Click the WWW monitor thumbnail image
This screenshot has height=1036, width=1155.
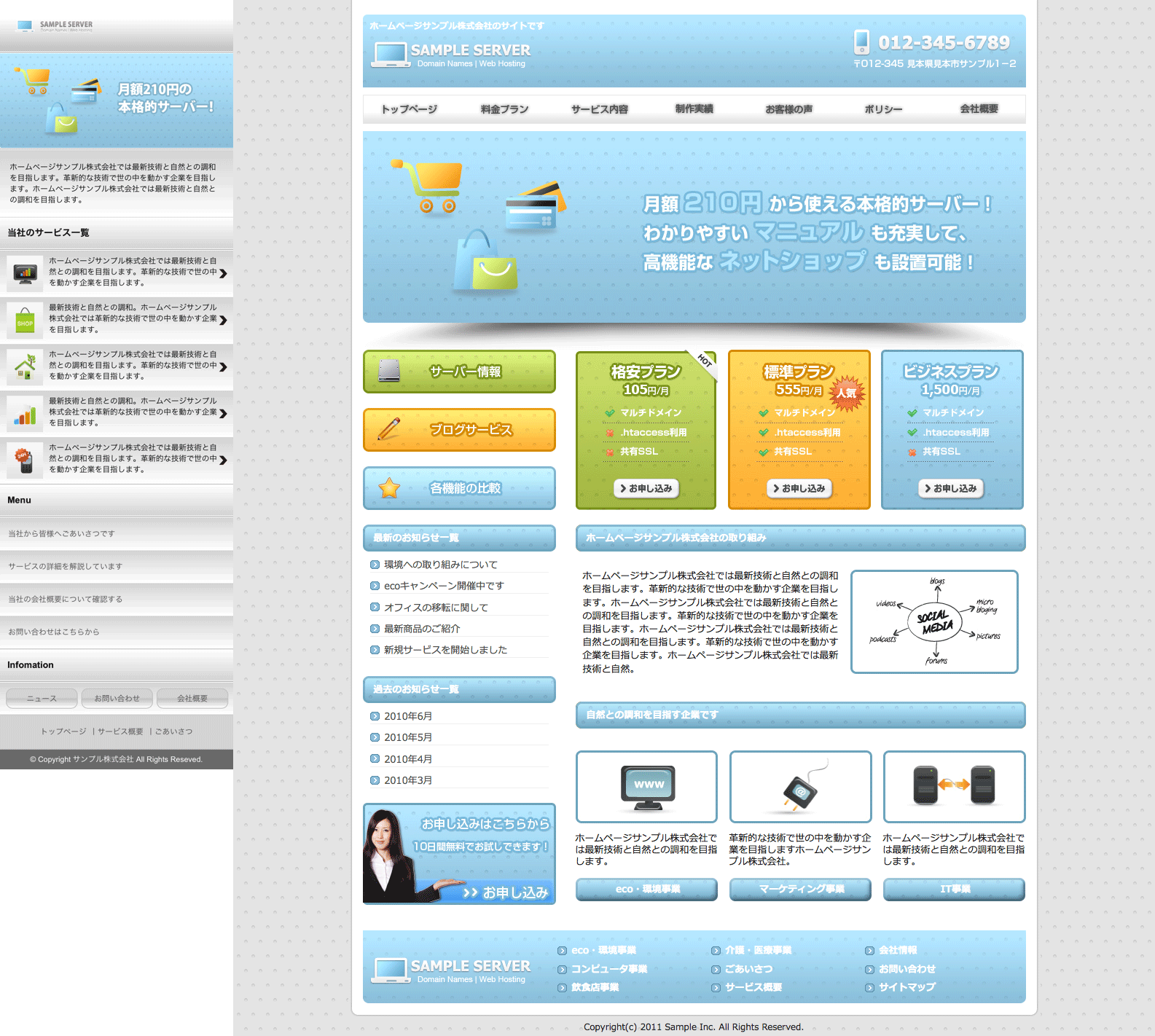point(647,787)
